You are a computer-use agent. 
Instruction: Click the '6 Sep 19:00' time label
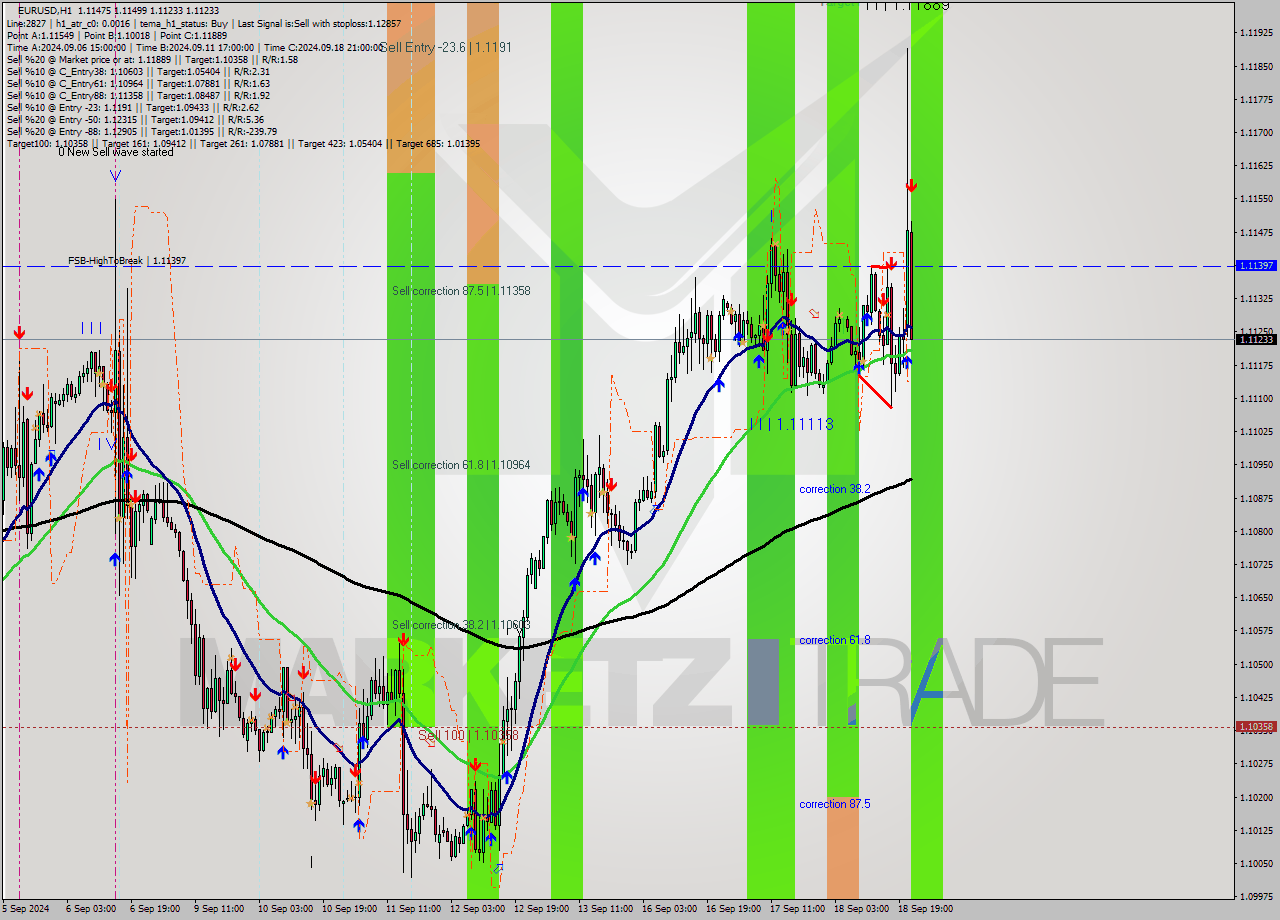point(153,909)
